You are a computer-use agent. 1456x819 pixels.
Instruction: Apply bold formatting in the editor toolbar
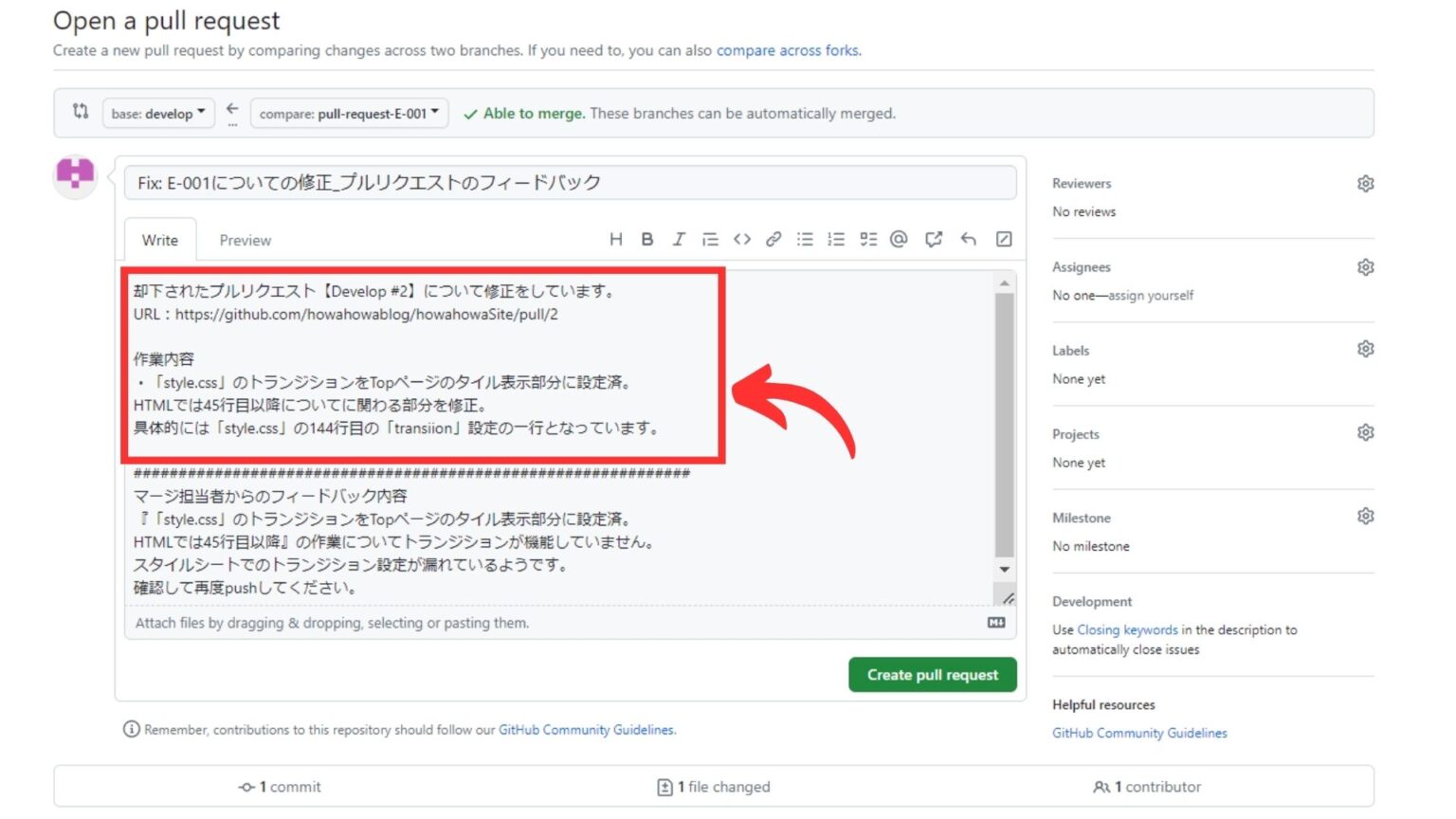(x=647, y=239)
